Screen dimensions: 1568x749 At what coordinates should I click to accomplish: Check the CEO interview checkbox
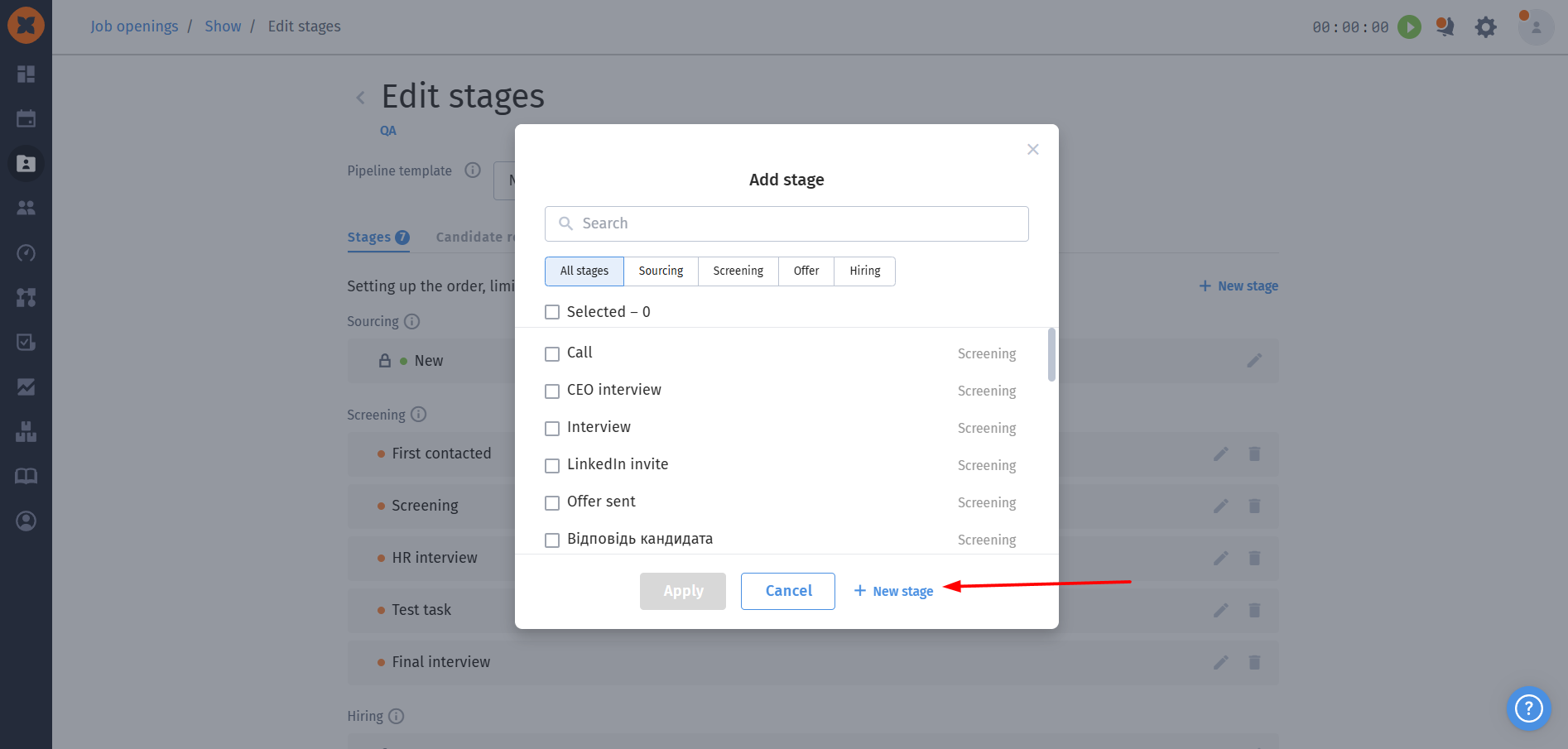[x=552, y=391]
